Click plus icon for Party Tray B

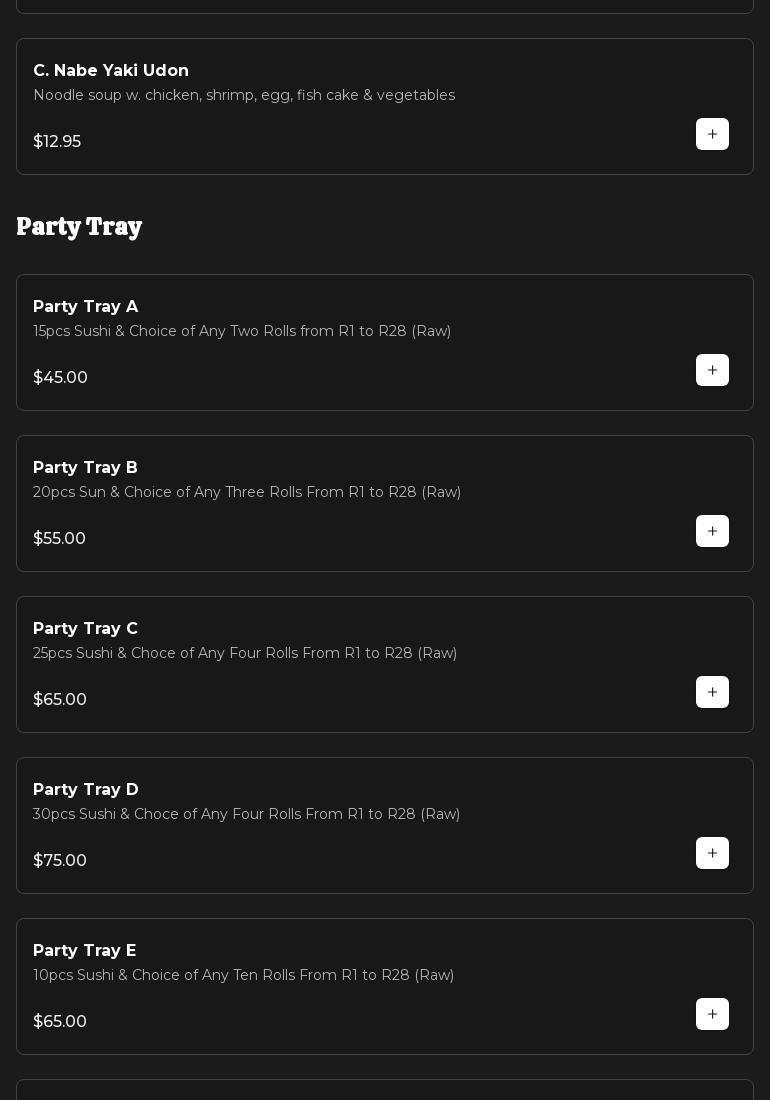pos(712,531)
